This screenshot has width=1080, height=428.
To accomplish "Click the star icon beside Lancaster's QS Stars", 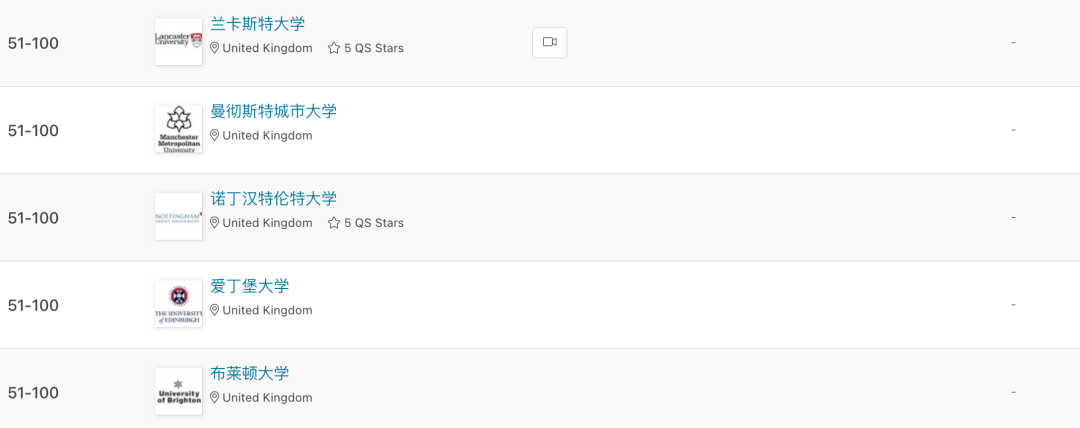I will coord(334,48).
